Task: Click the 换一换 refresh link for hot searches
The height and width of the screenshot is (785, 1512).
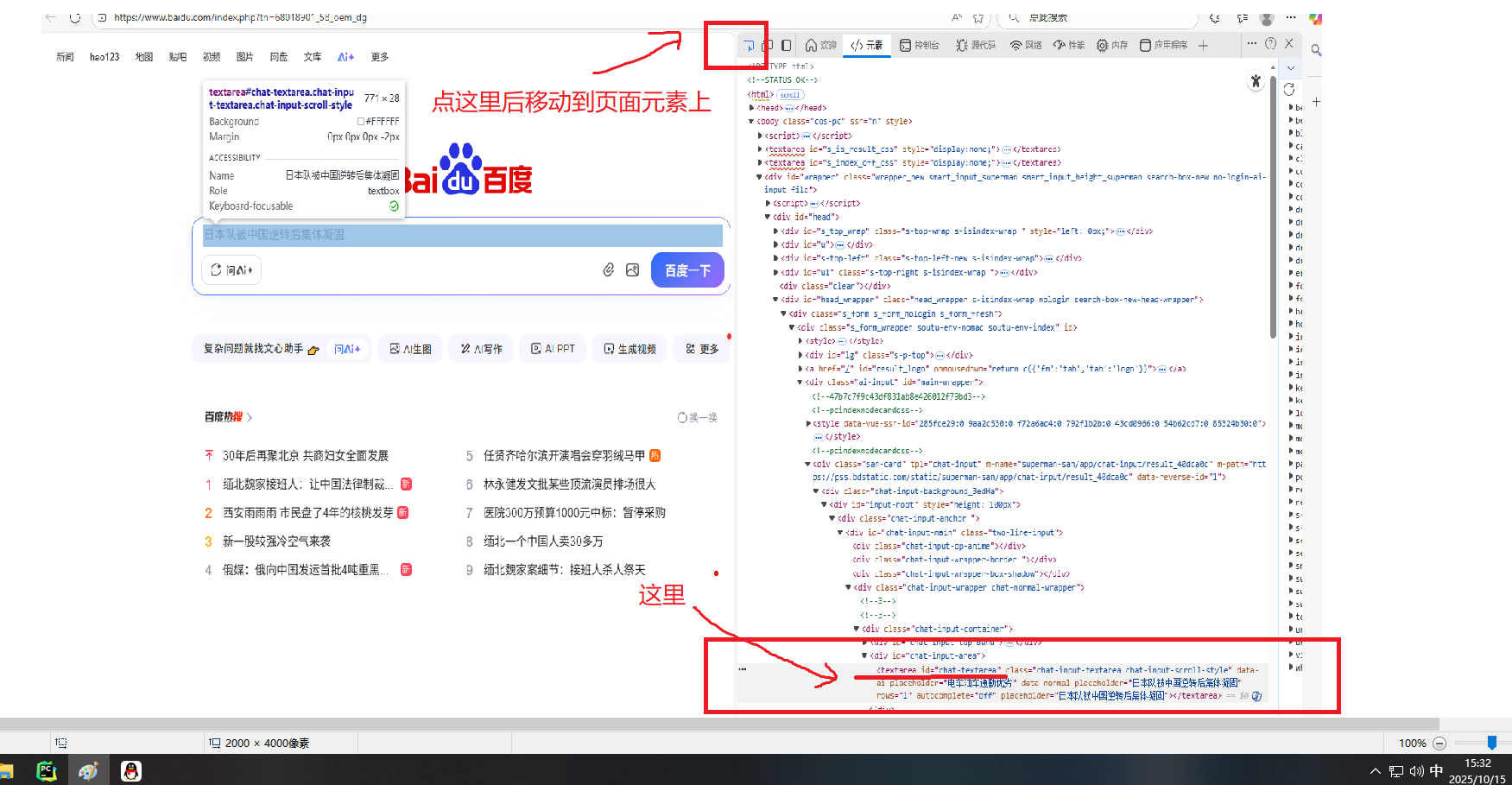Action: point(698,417)
